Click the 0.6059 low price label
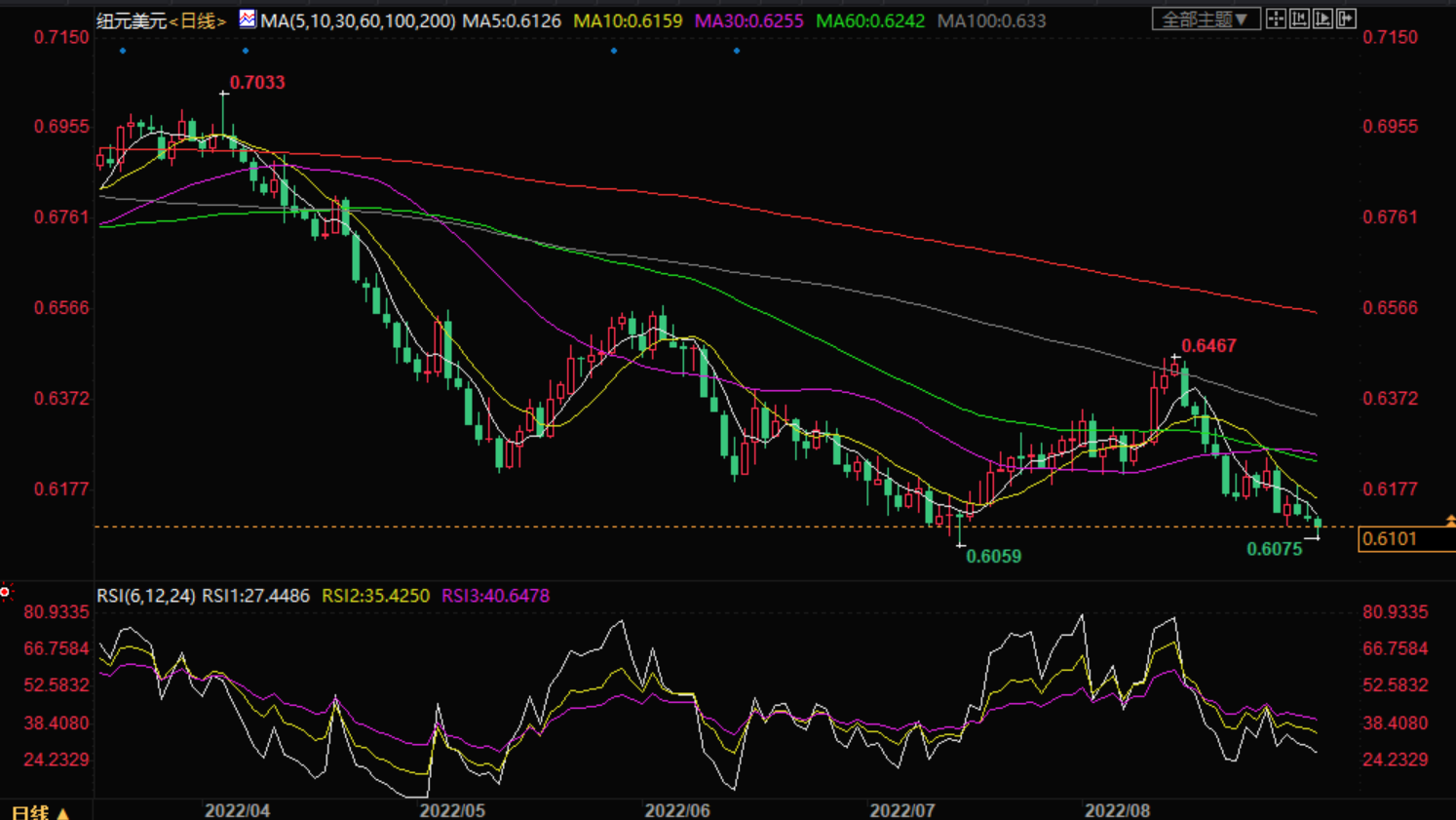This screenshot has width=1456, height=820. pyautogui.click(x=993, y=557)
